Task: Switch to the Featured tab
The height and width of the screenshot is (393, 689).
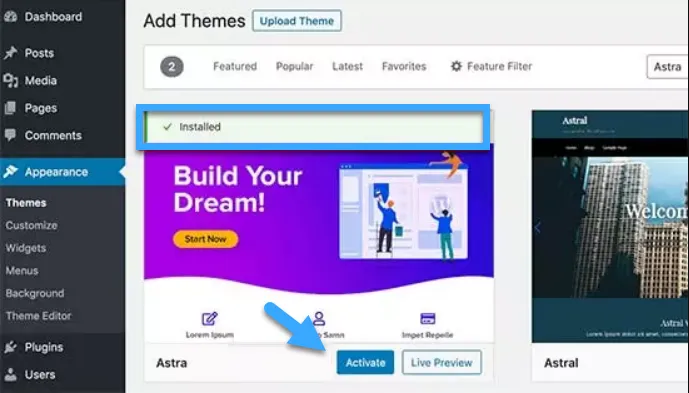Action: tap(235, 66)
